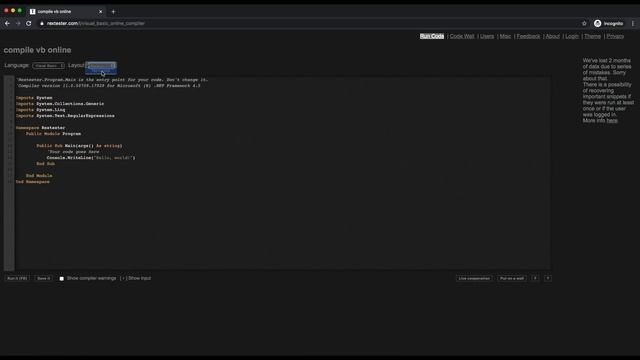Image resolution: width=640 pixels, height=360 pixels.
Task: Open the Feedback link
Action: [x=528, y=36]
